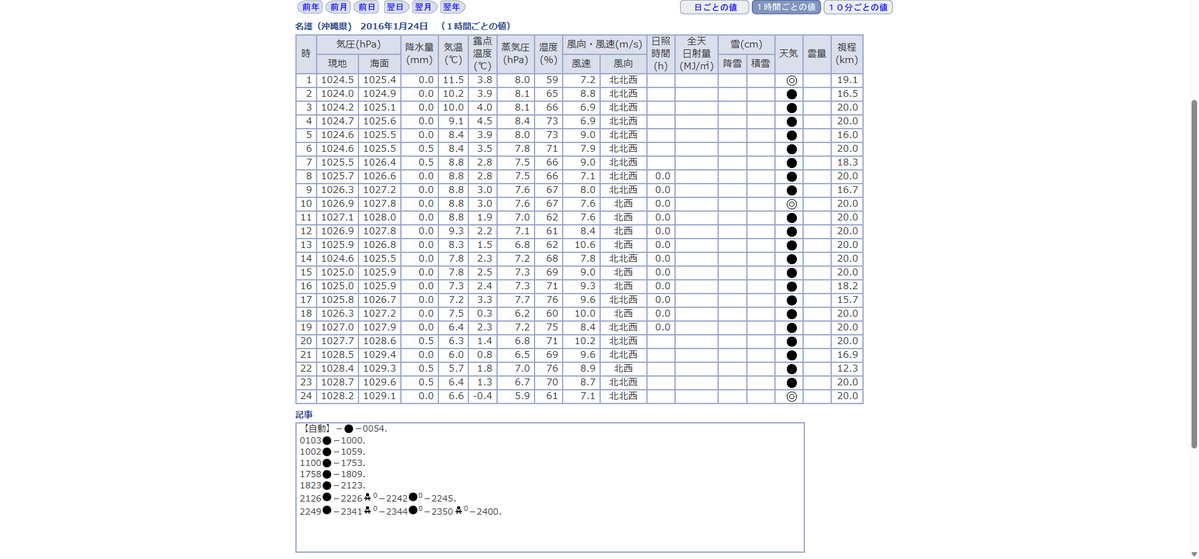Jump to next day via 翌日
Image resolution: width=1199 pixels, height=559 pixels.
395,7
